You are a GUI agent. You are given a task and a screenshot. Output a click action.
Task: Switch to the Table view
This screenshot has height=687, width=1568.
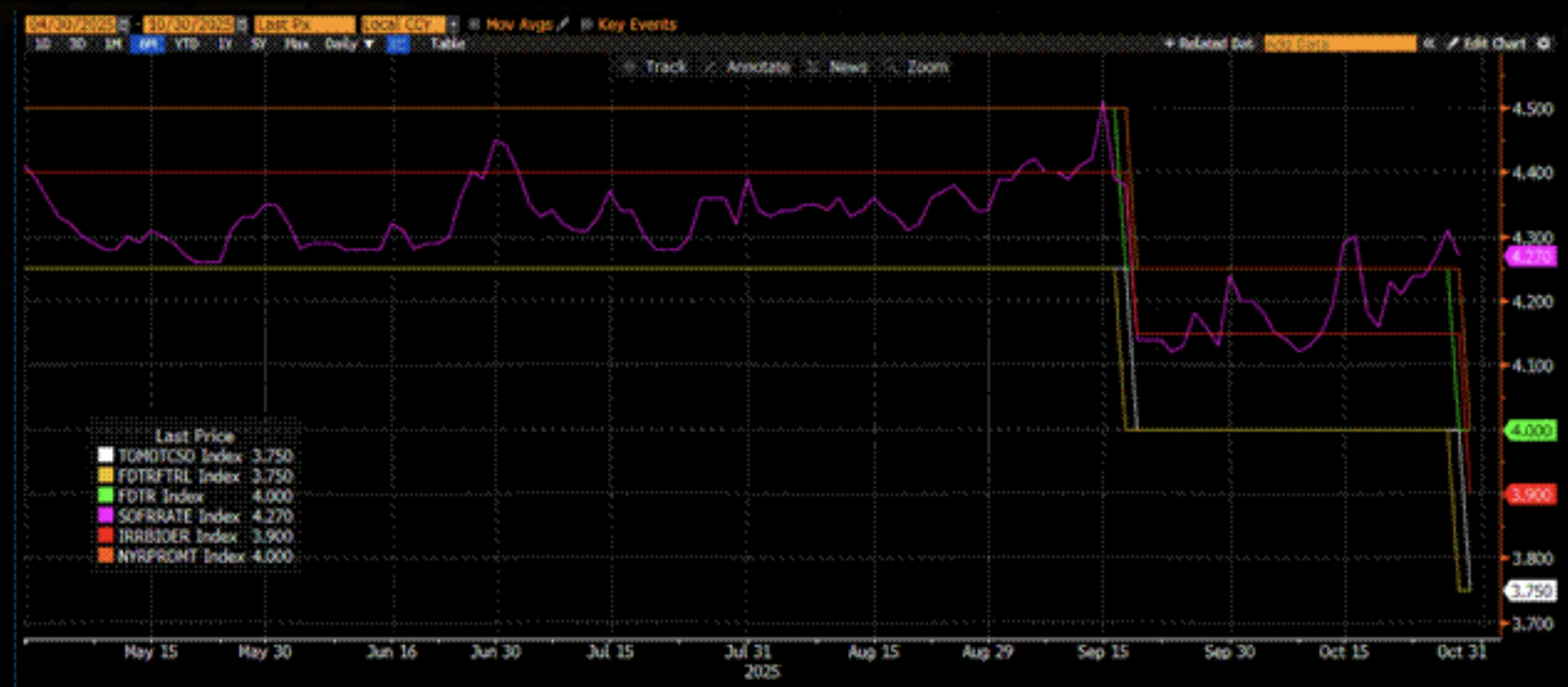click(448, 44)
